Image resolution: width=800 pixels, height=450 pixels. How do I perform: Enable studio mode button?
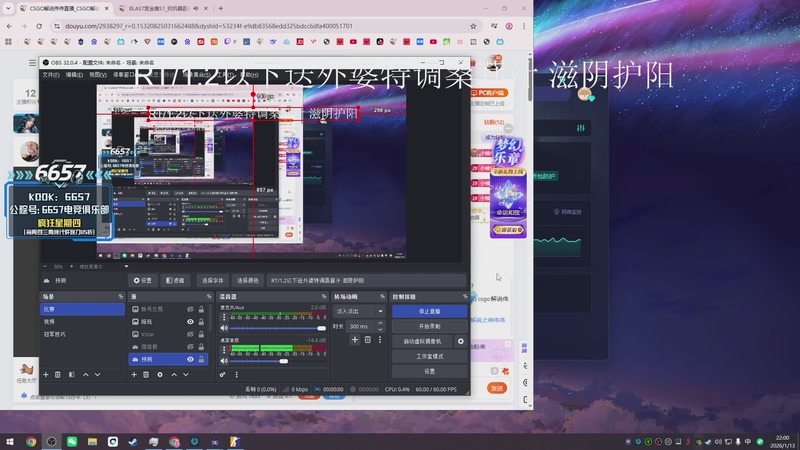pos(429,357)
